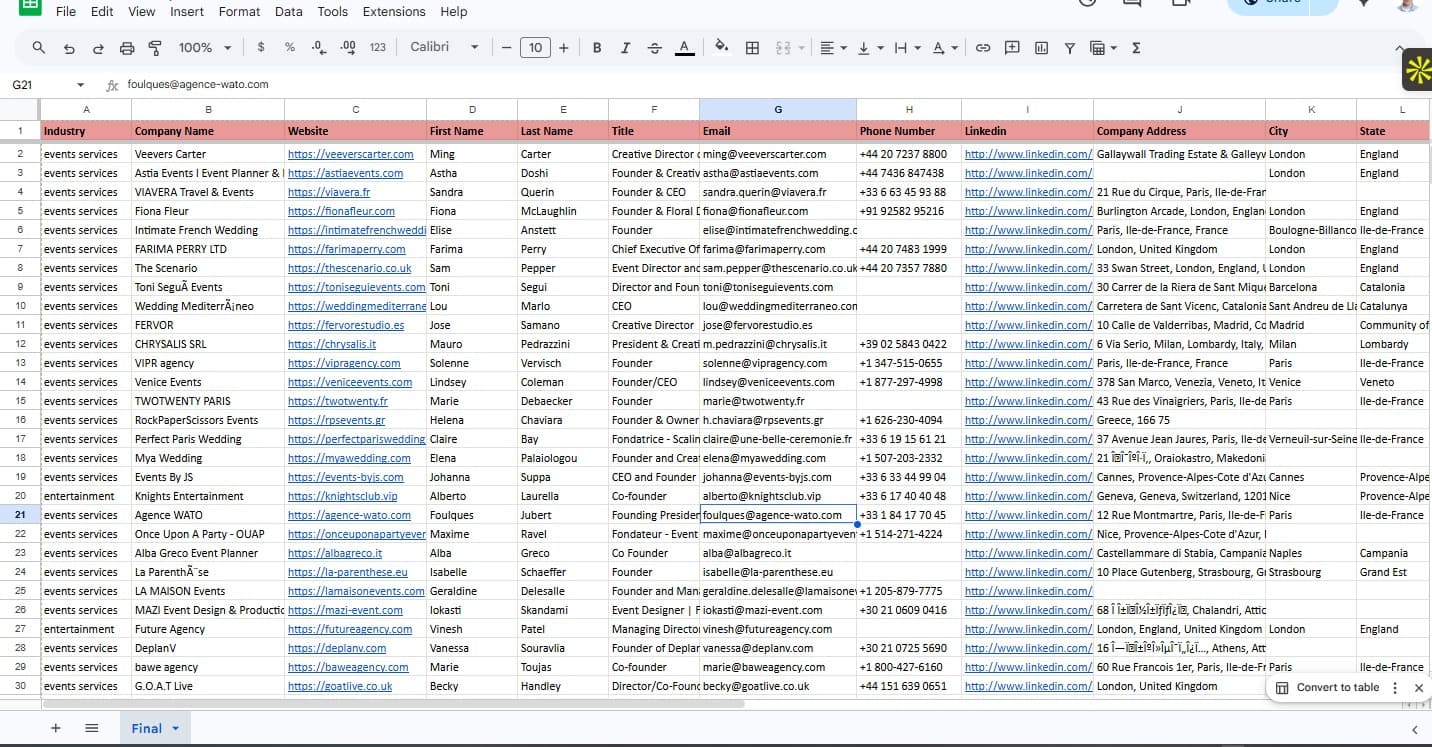Viewport: 1432px width, 747px height.
Task: Format selection as percent
Action: [x=290, y=47]
